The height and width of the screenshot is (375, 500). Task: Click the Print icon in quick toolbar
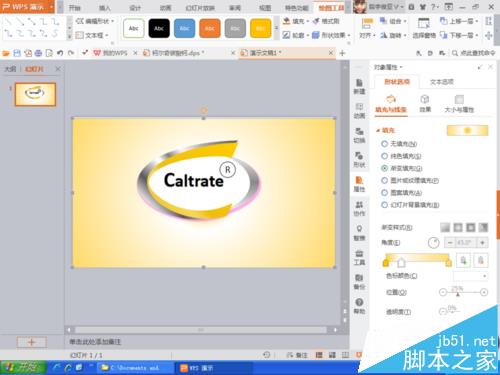tap(38, 53)
